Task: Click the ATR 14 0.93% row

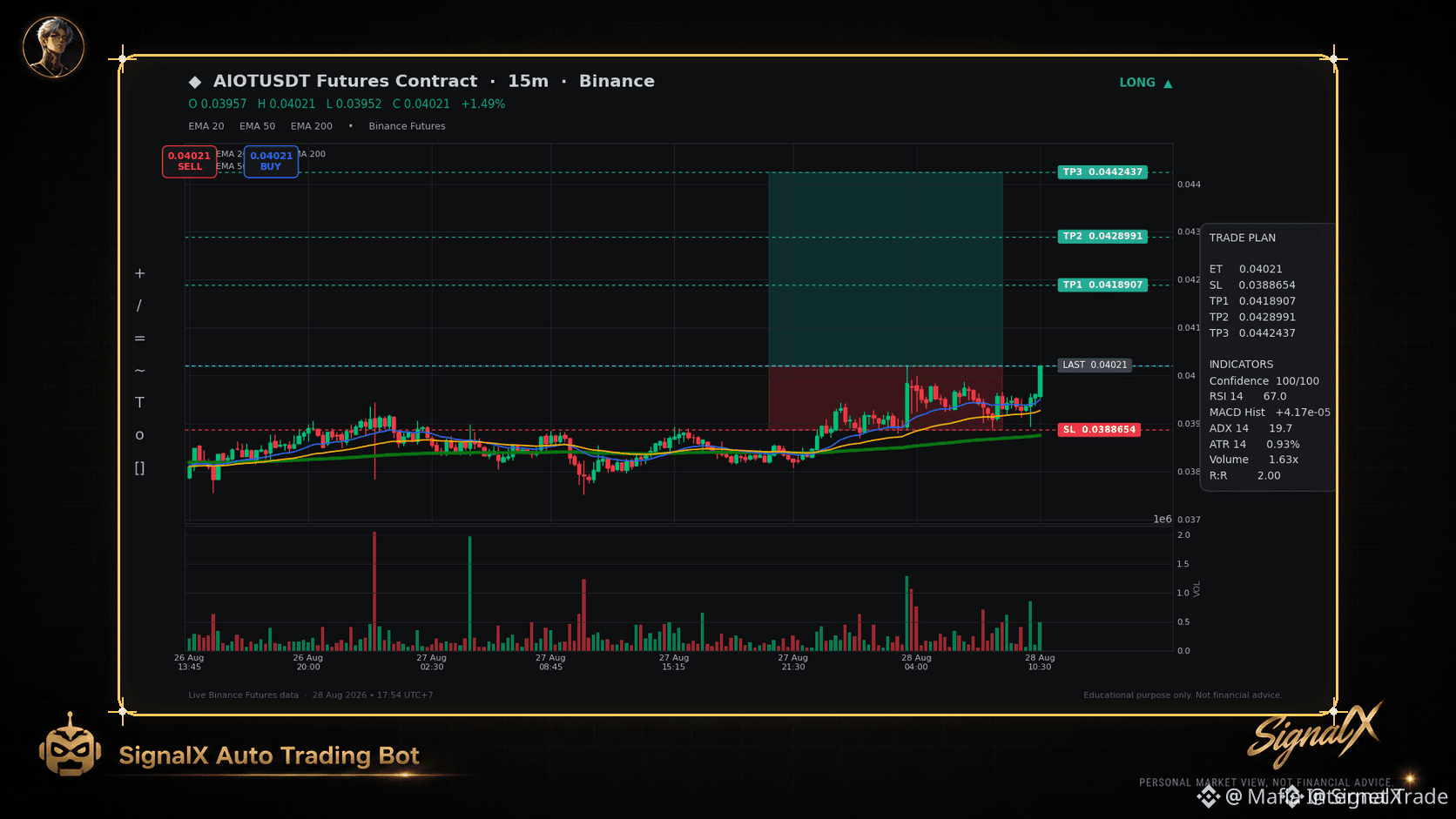Action: click(x=1254, y=445)
